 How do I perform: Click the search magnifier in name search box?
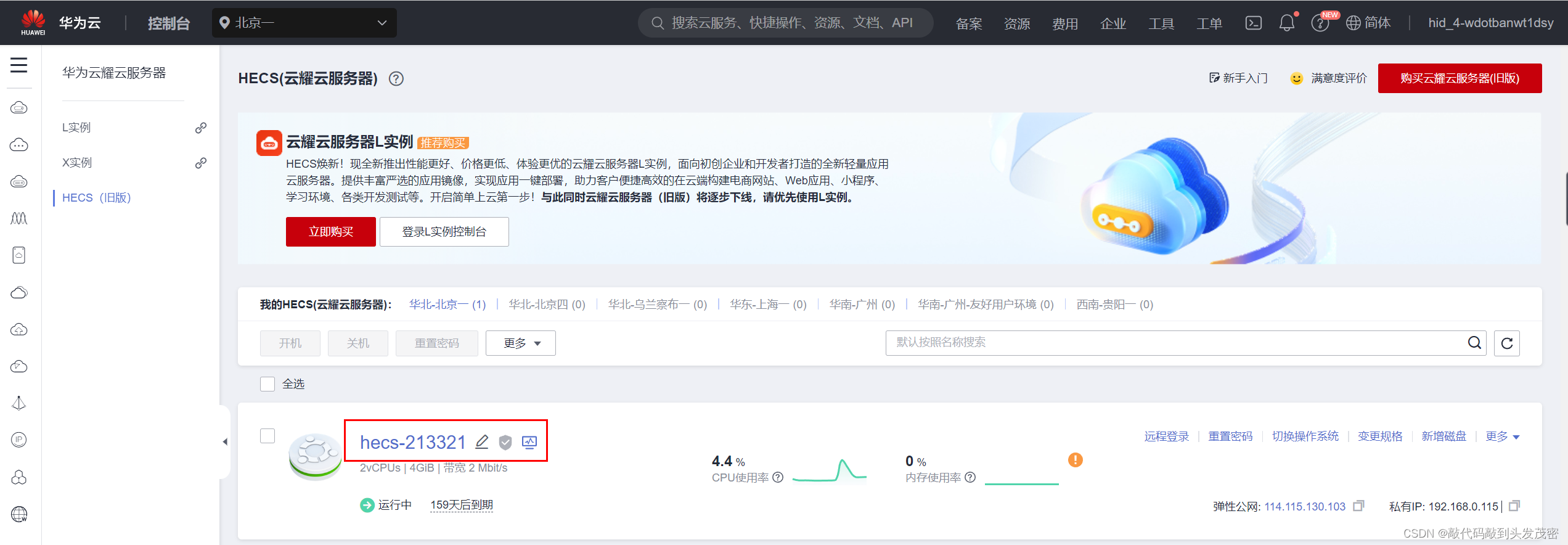[x=1474, y=343]
